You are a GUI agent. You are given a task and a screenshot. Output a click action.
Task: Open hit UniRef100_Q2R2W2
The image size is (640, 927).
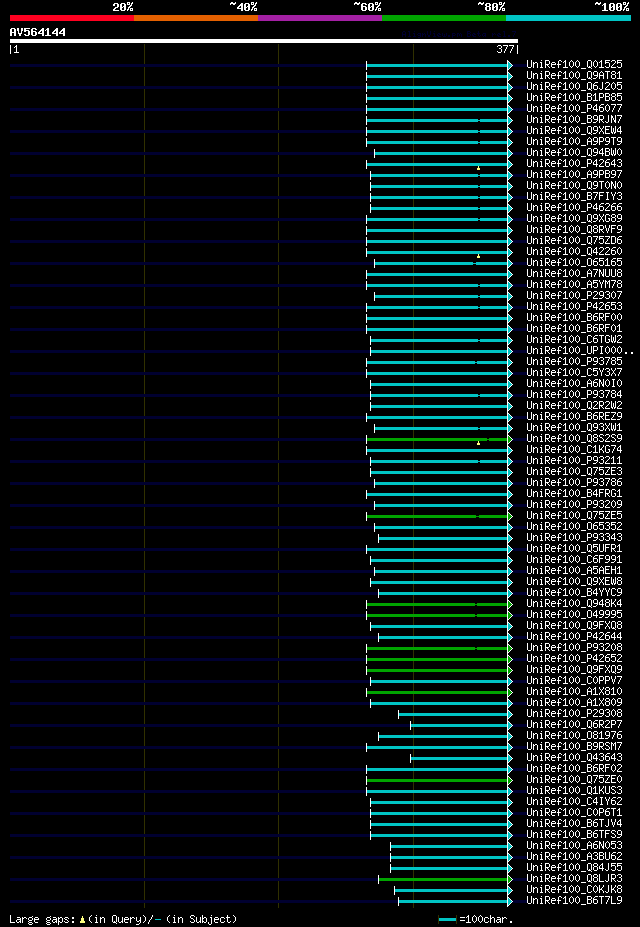pos(574,405)
